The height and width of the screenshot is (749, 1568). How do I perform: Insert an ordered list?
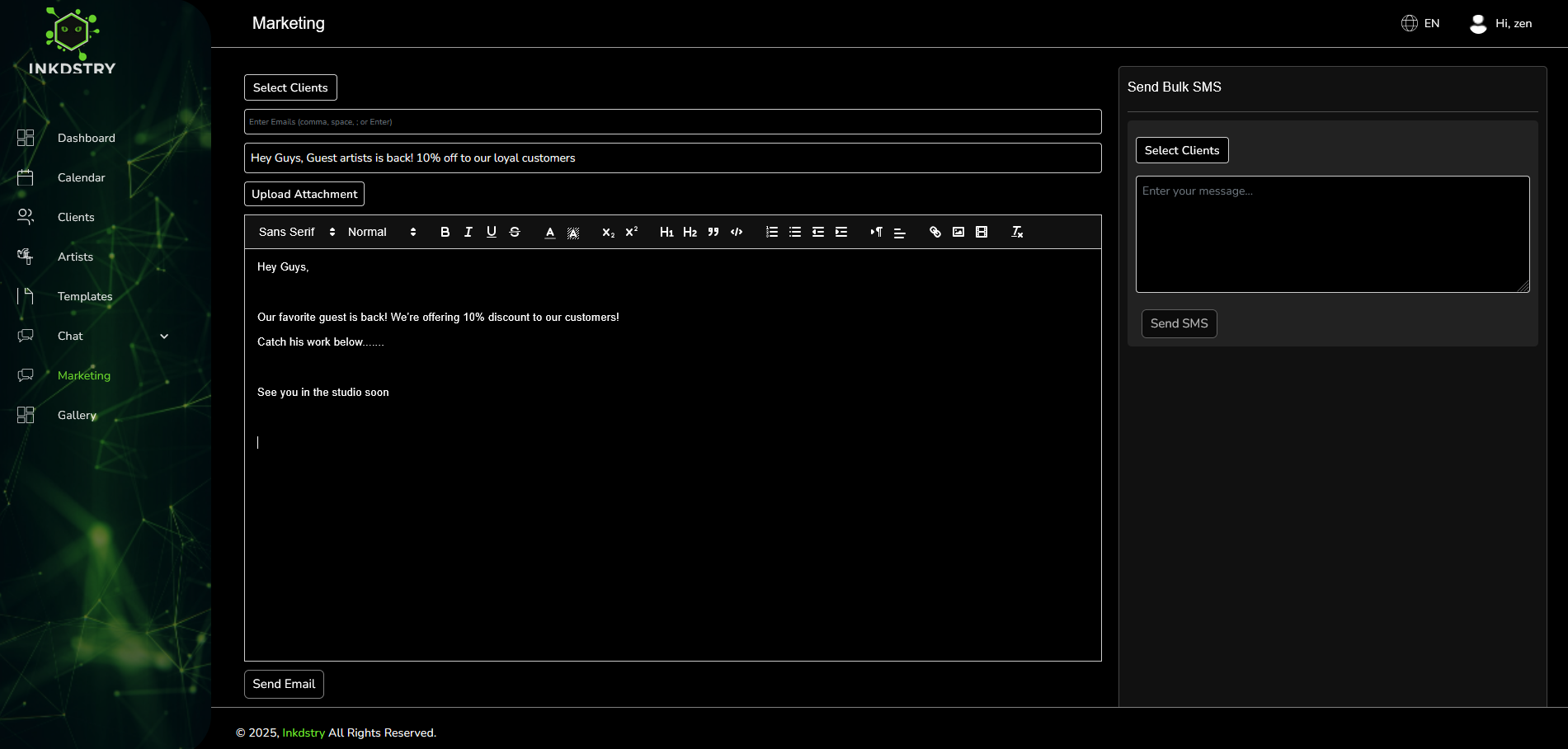[x=771, y=232]
